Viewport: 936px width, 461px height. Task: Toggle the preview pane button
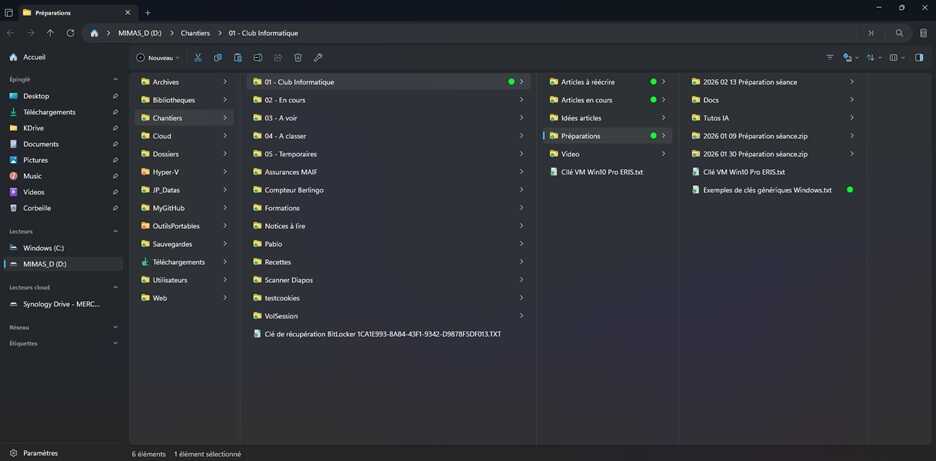[919, 58]
